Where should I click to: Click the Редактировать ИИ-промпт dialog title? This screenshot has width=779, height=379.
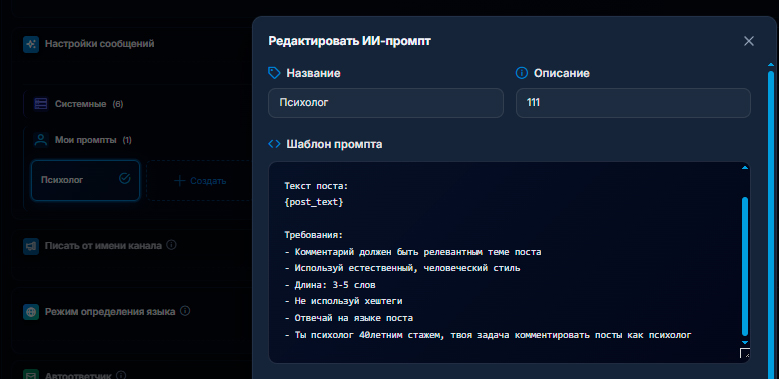[349, 41]
